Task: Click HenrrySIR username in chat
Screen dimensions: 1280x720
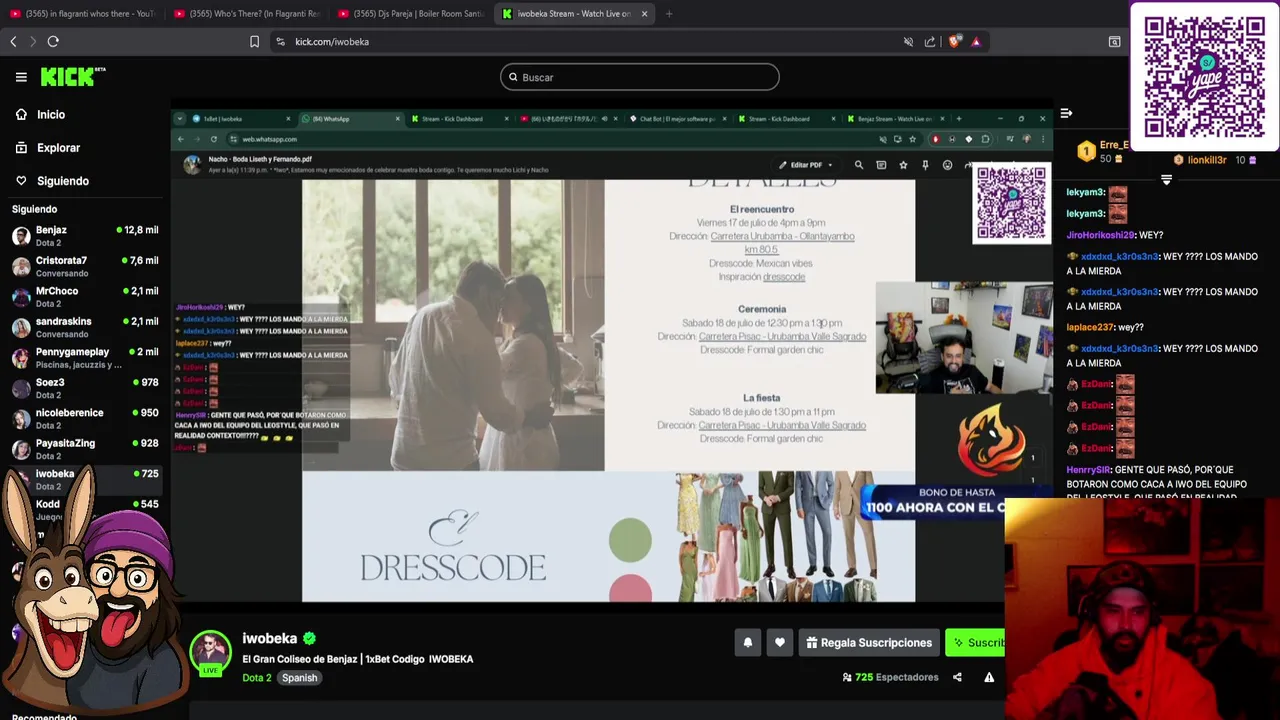Action: coord(1088,470)
